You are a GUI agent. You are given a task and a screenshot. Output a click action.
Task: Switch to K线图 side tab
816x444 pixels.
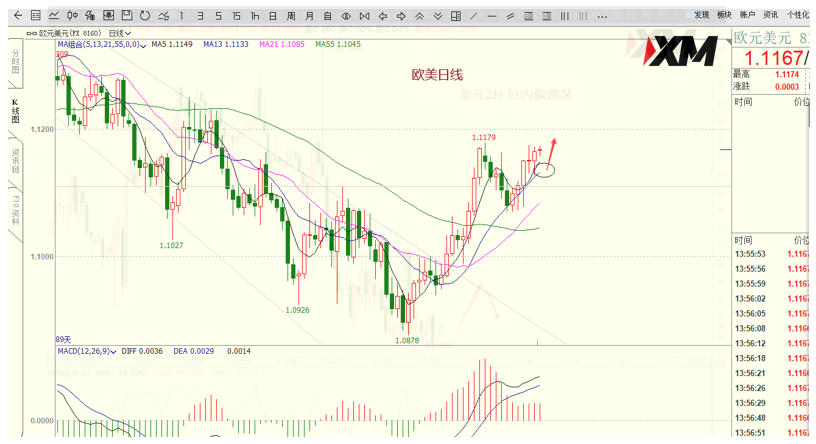(15, 111)
